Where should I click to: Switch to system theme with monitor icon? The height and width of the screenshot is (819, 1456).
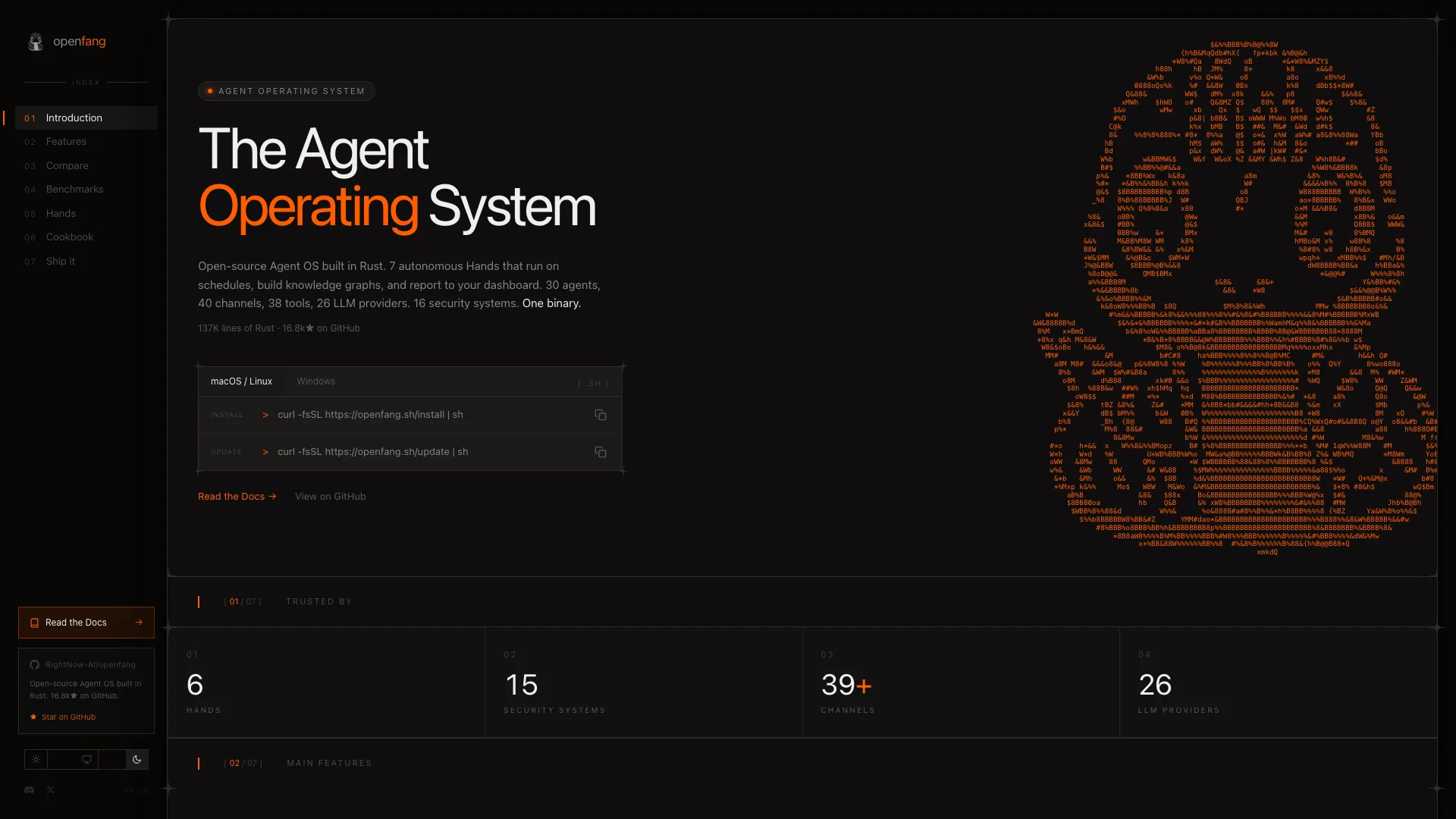coord(87,759)
